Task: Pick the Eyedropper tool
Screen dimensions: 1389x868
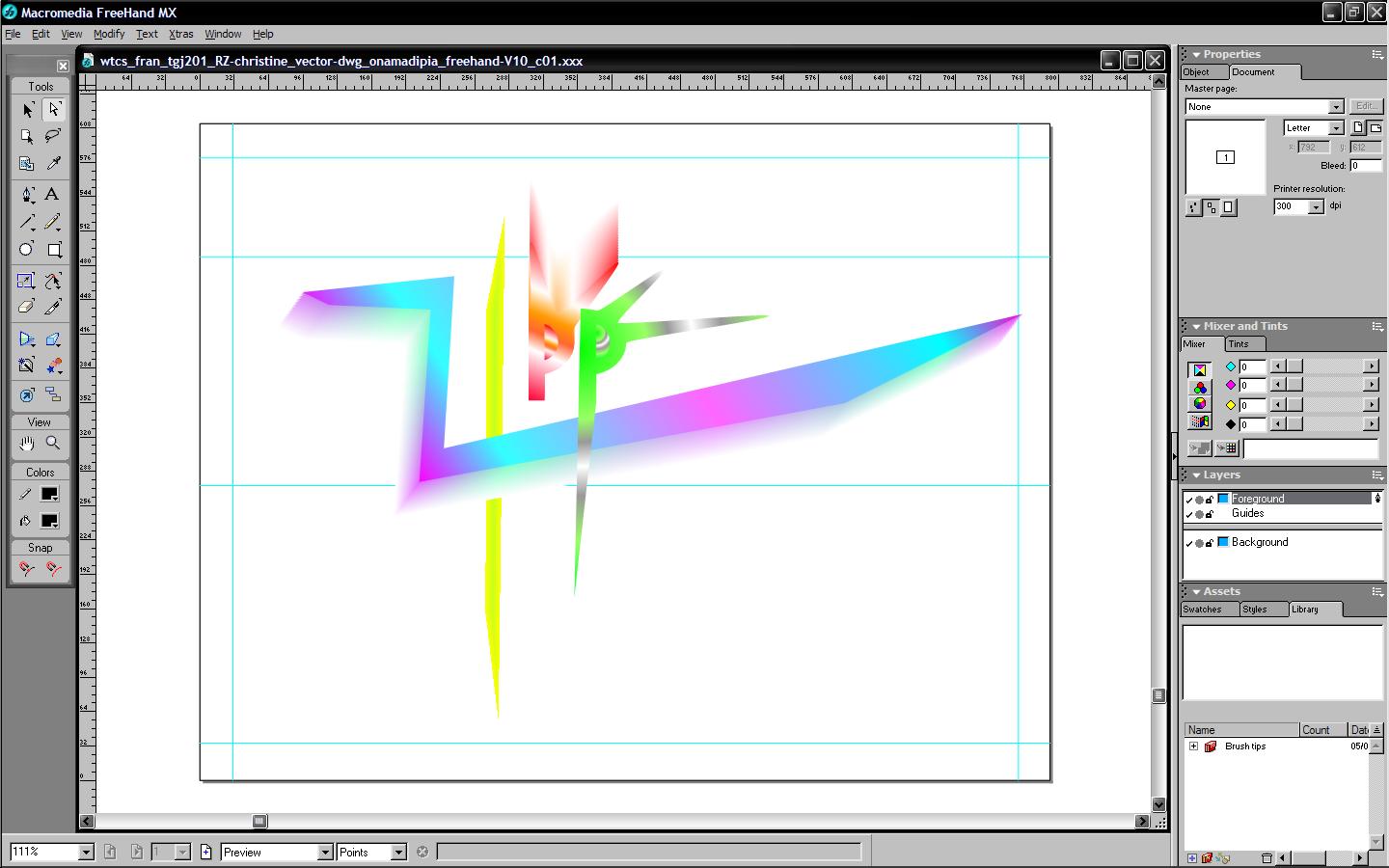Action: pyautogui.click(x=53, y=164)
